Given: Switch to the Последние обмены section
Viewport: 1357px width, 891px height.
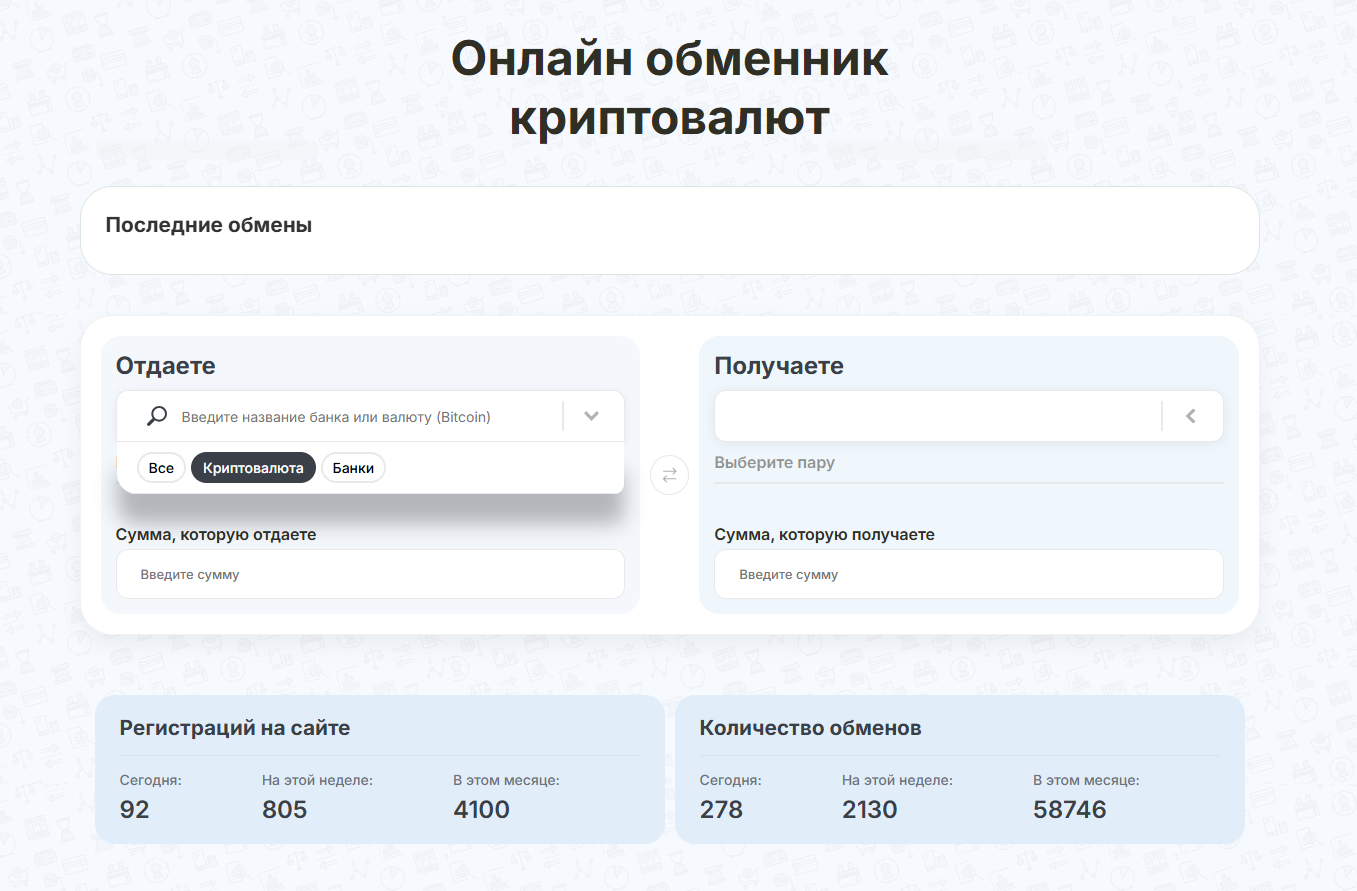Looking at the screenshot, I should coord(209,224).
